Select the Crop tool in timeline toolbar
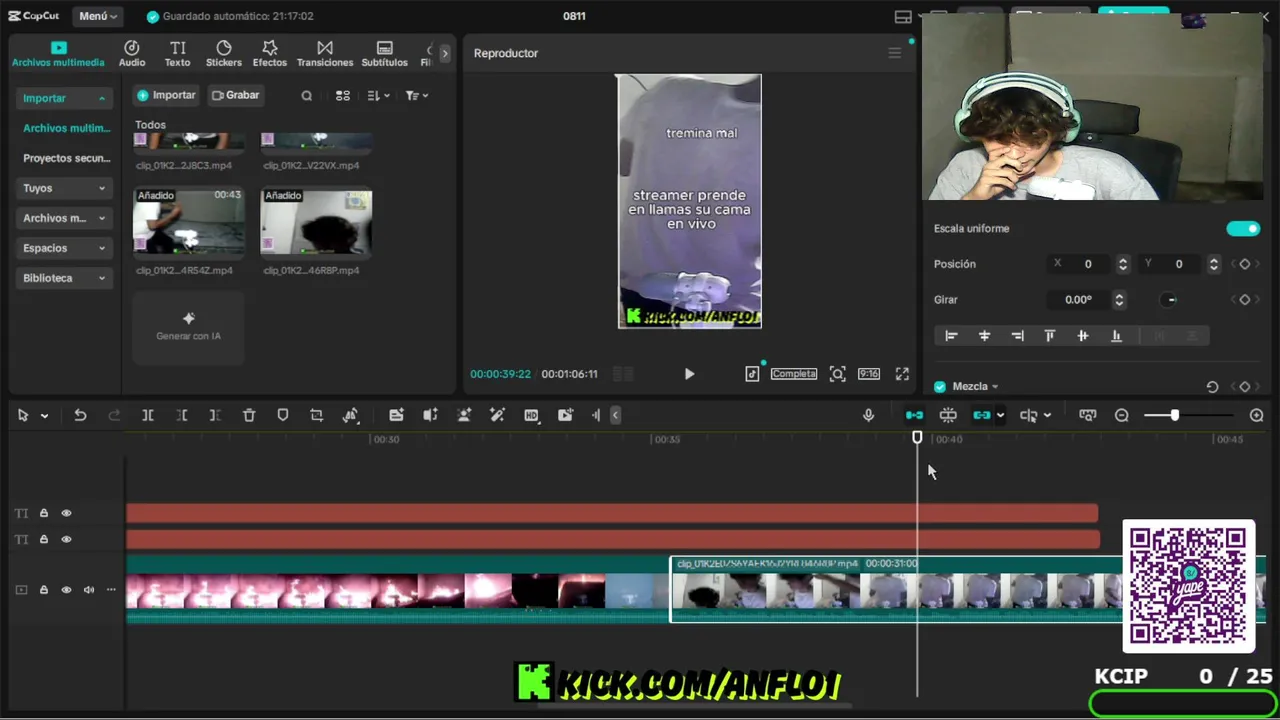 pyautogui.click(x=316, y=415)
